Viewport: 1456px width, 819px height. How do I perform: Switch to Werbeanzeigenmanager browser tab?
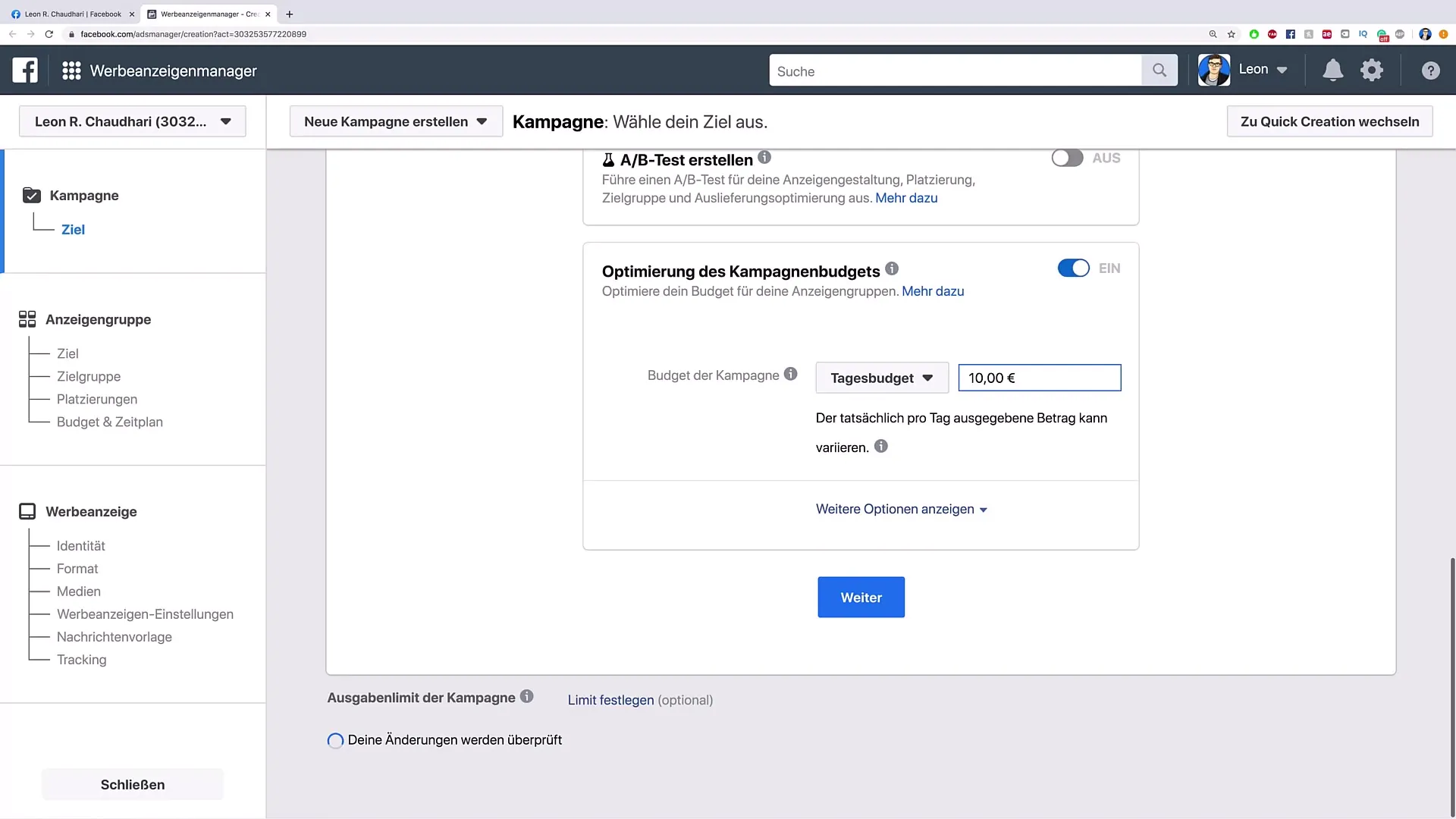208,14
